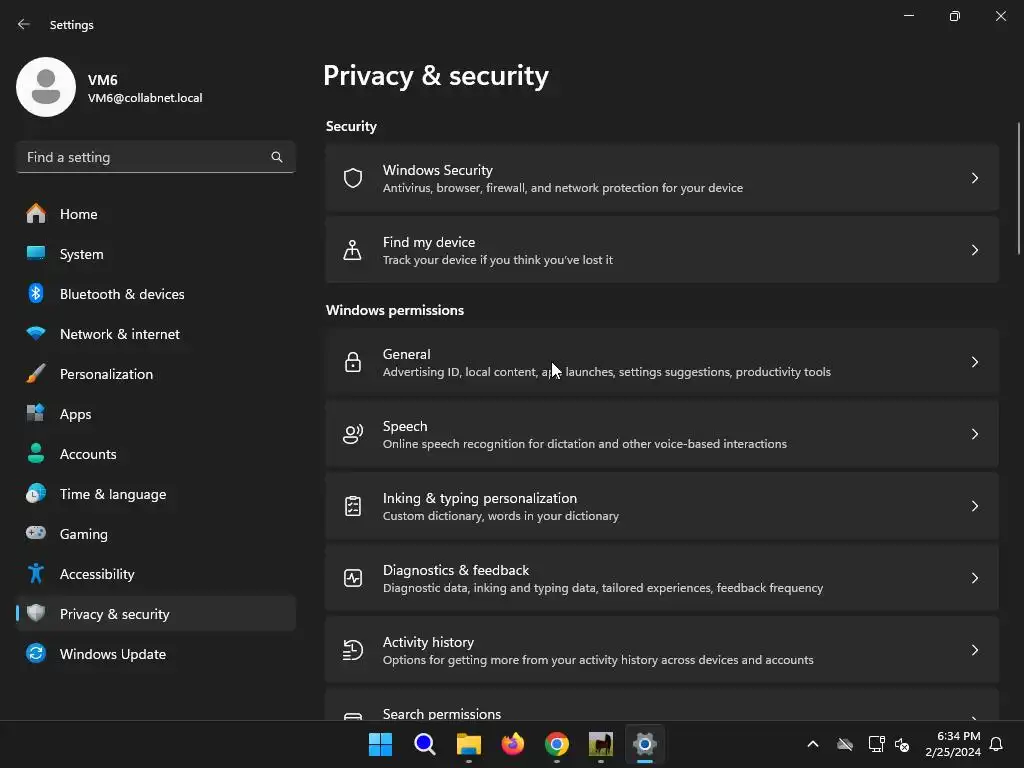Expand Find my device chevron

tap(974, 249)
